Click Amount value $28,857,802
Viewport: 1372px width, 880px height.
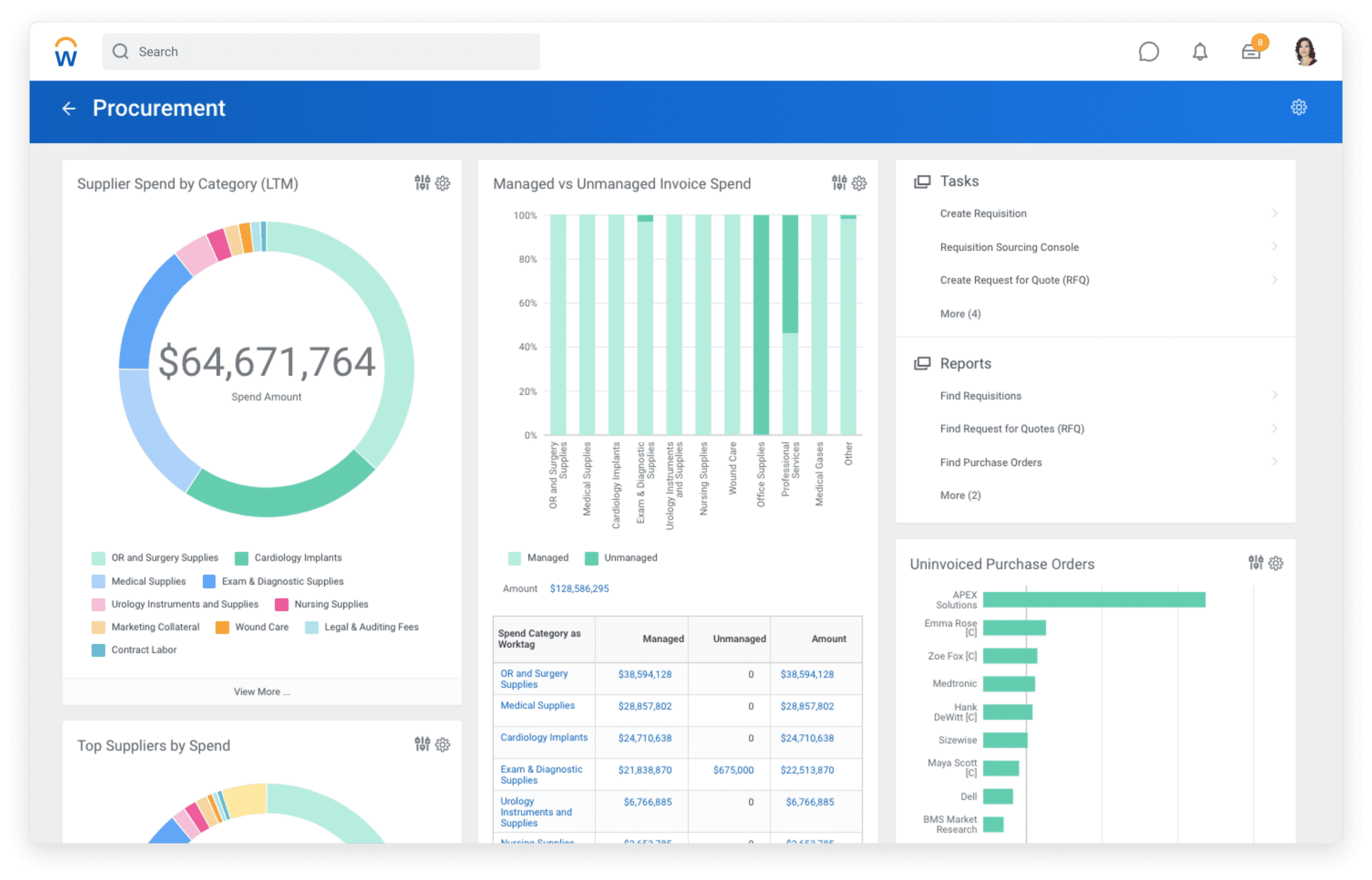(x=807, y=706)
